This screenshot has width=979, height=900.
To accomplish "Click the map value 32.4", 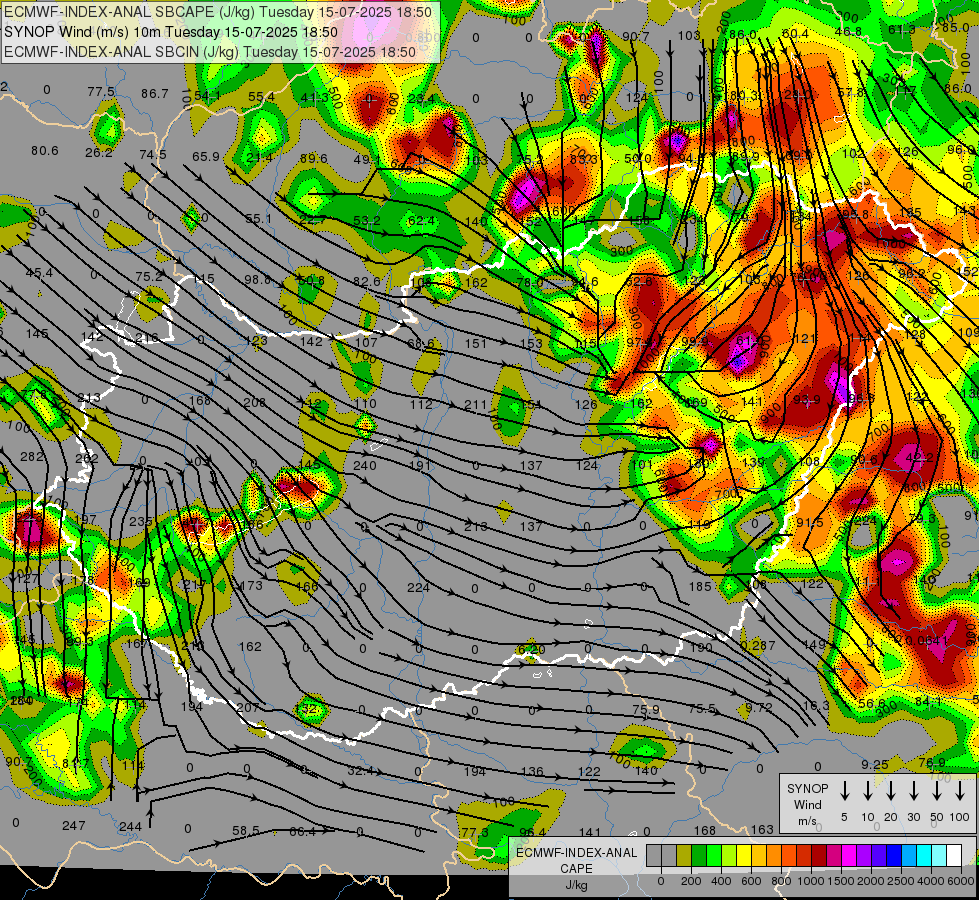I will [361, 771].
